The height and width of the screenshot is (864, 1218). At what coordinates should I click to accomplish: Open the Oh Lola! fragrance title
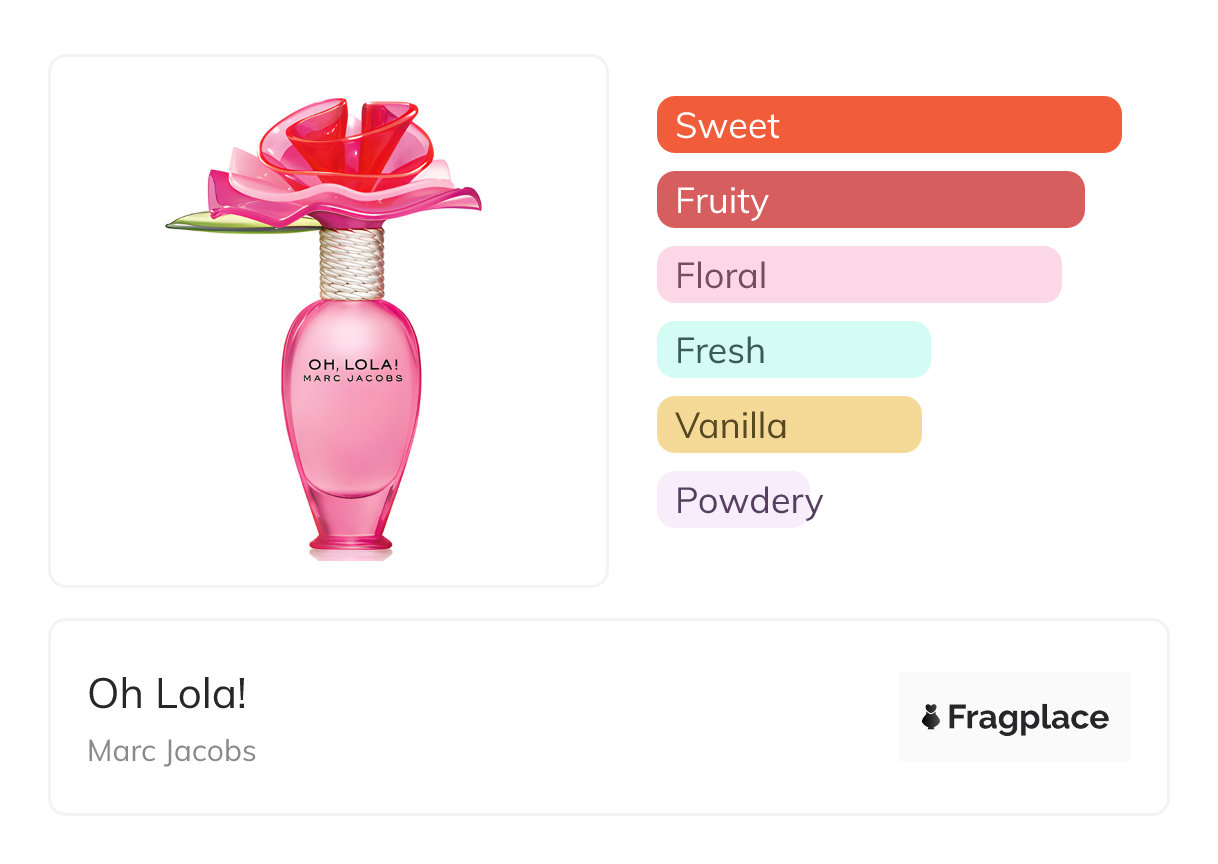coord(167,694)
